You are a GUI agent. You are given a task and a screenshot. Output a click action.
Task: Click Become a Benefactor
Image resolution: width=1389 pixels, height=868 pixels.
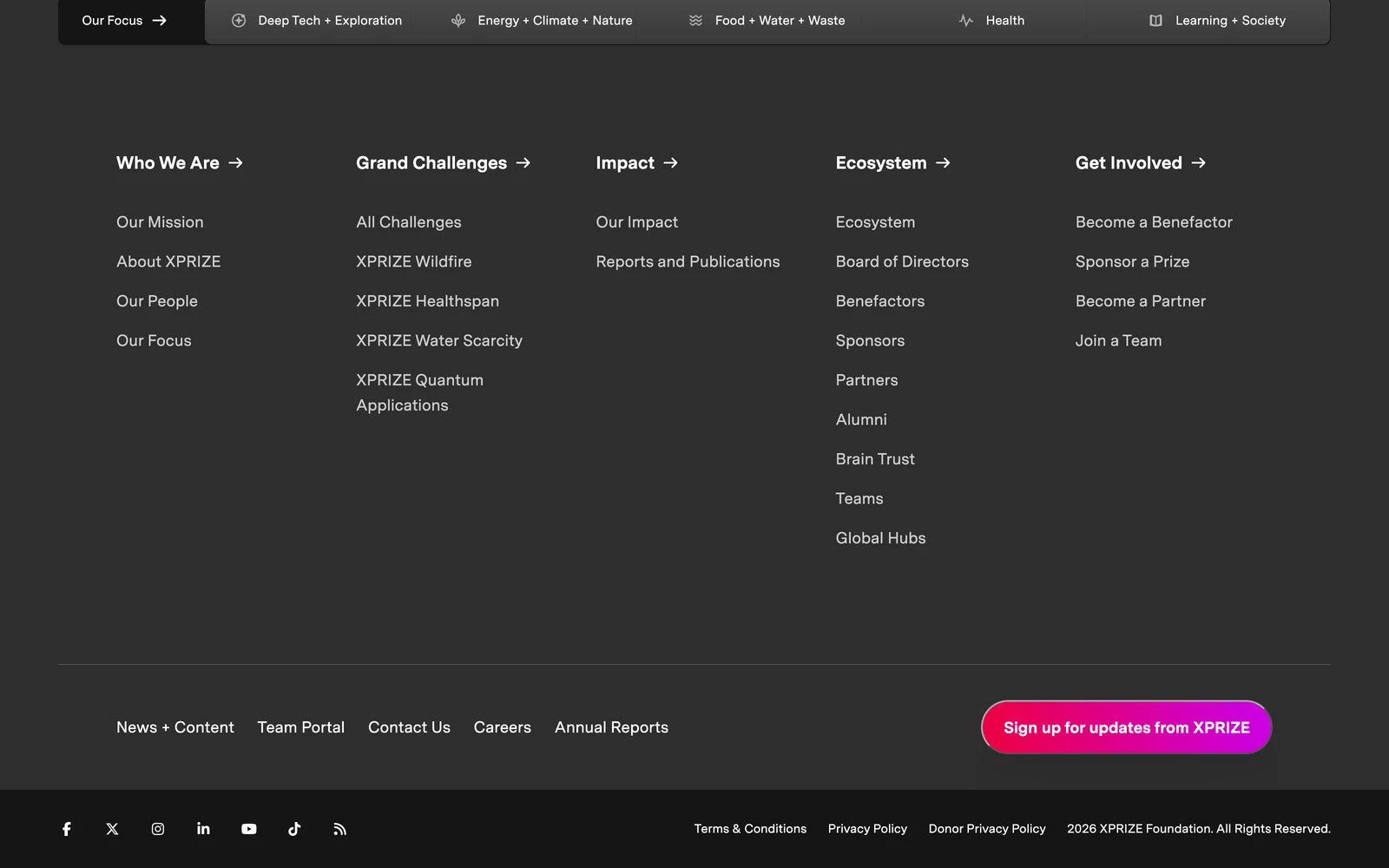1154,222
